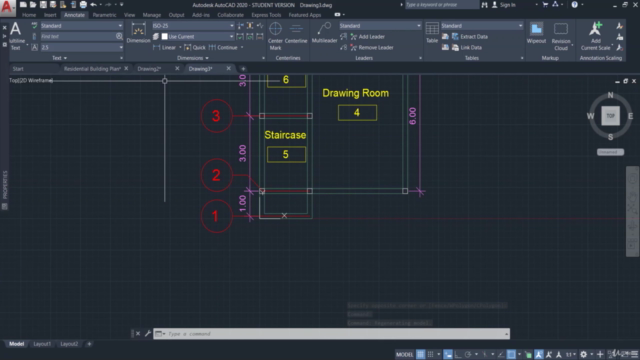Open the table style Standard dropdown

482,26
